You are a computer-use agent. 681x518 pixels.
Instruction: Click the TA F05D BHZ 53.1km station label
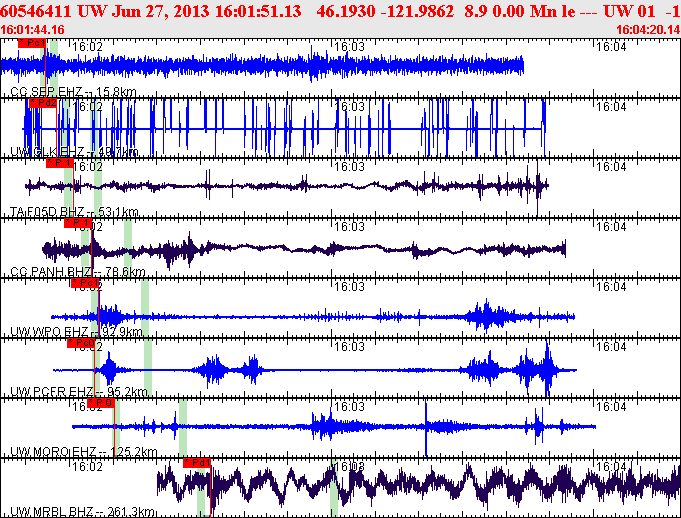click(60, 212)
